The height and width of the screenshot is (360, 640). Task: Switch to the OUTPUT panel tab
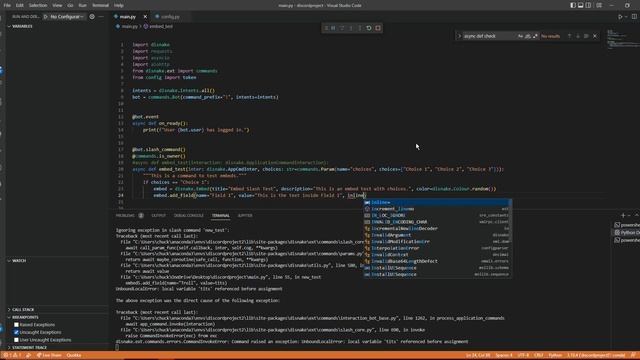point(159,216)
